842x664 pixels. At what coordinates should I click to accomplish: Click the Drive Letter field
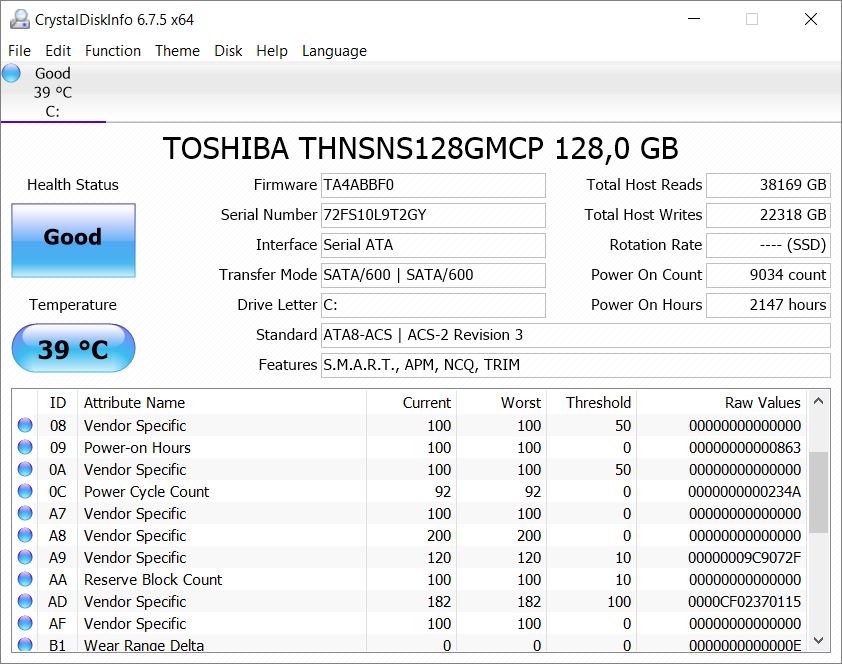pyautogui.click(x=433, y=305)
